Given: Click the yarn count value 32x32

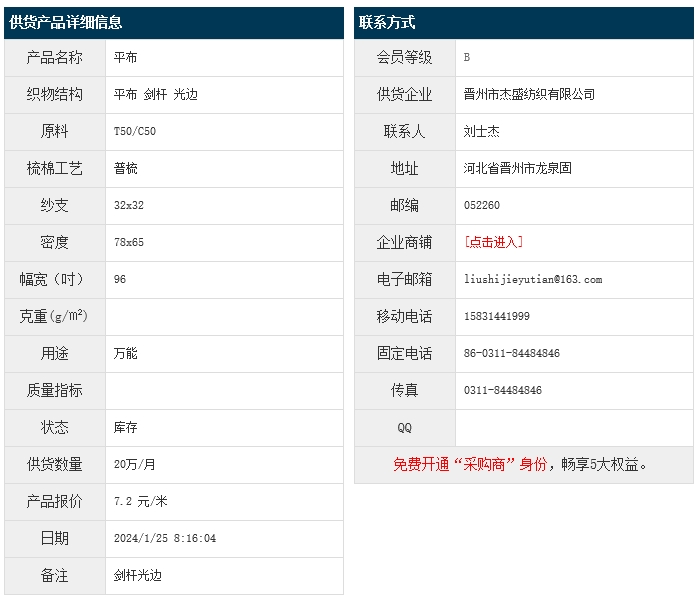Looking at the screenshot, I should click(129, 205).
